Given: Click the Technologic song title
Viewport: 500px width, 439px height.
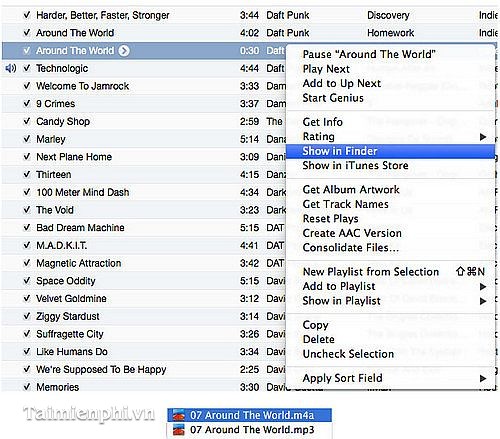Looking at the screenshot, I should click(x=62, y=68).
